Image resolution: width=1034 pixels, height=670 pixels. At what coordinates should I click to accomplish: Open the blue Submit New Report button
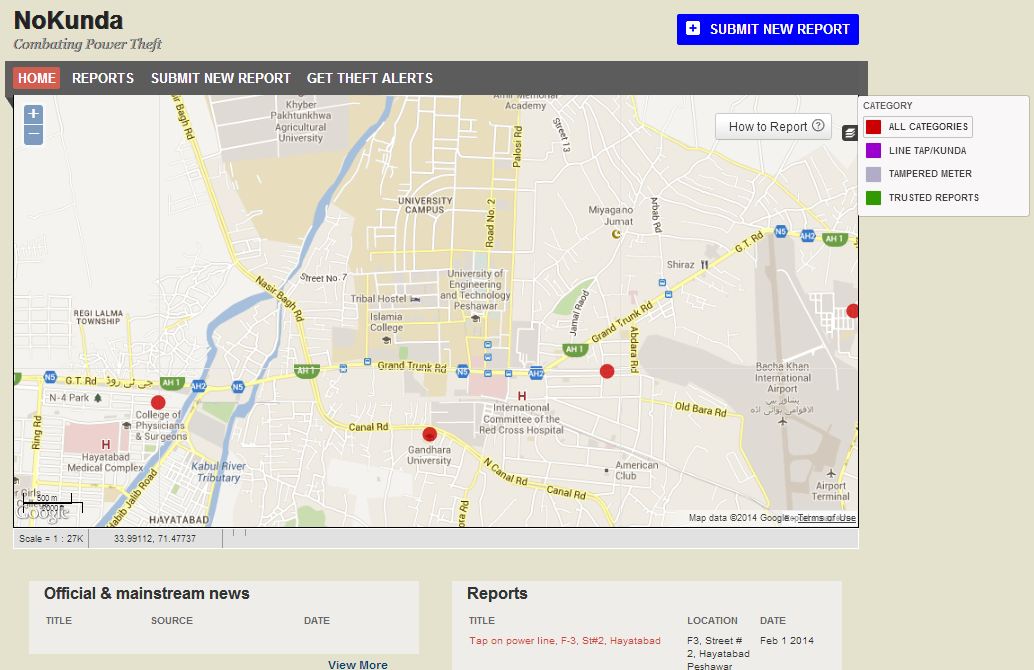(768, 29)
